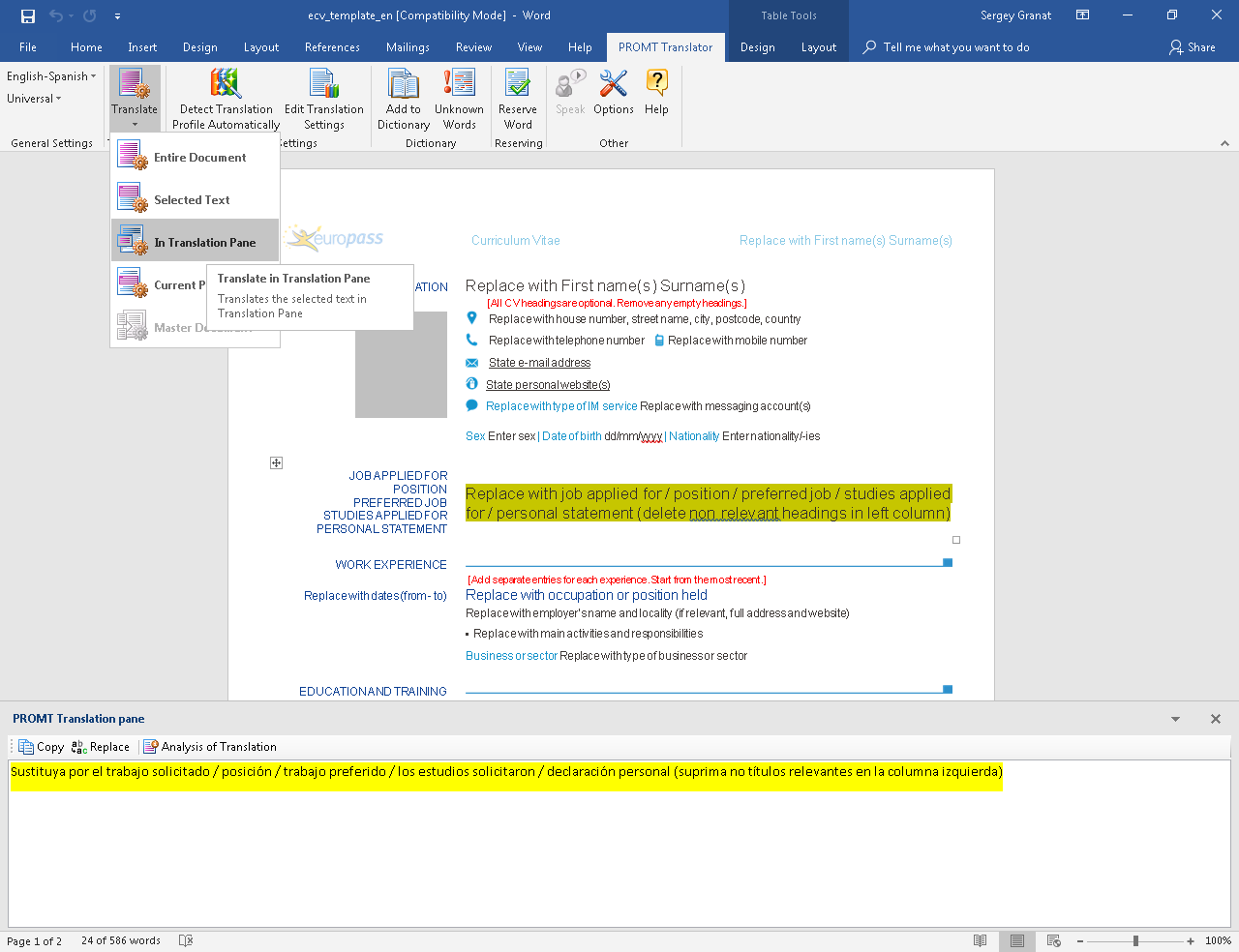The width and height of the screenshot is (1239, 952).
Task: Save document with the floppy disk icon
Action: (28, 15)
